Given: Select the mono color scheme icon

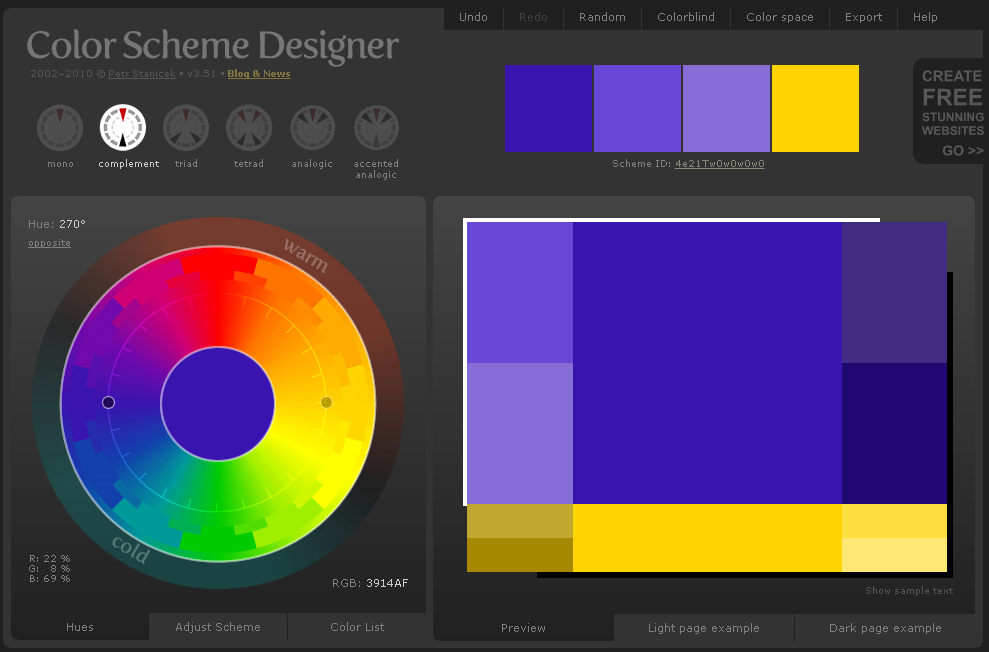Looking at the screenshot, I should 60,127.
